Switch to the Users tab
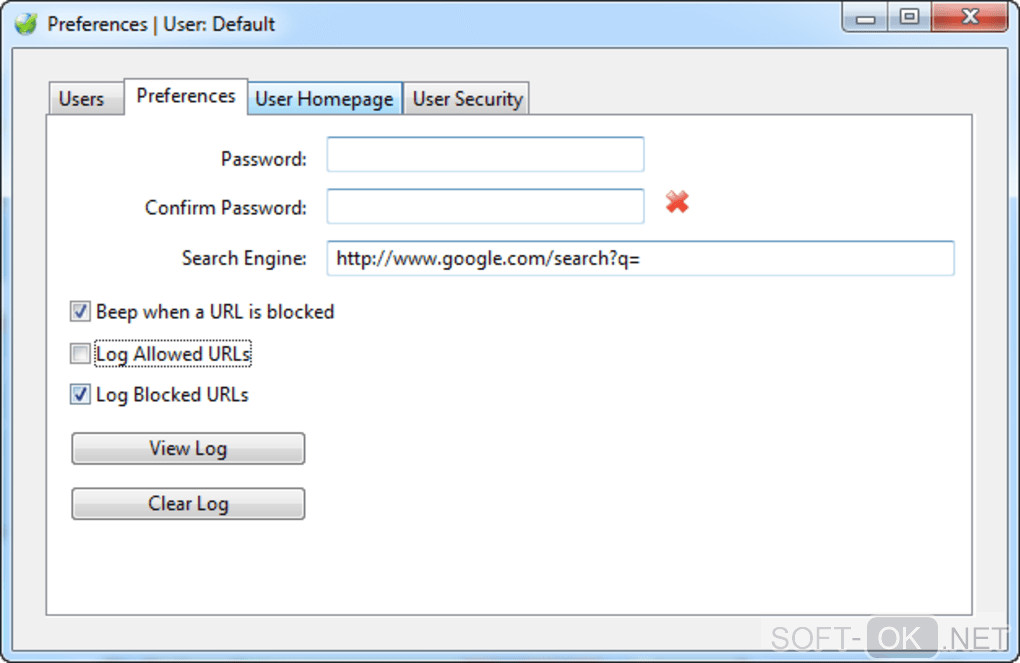This screenshot has height=663, width=1020. (81, 99)
